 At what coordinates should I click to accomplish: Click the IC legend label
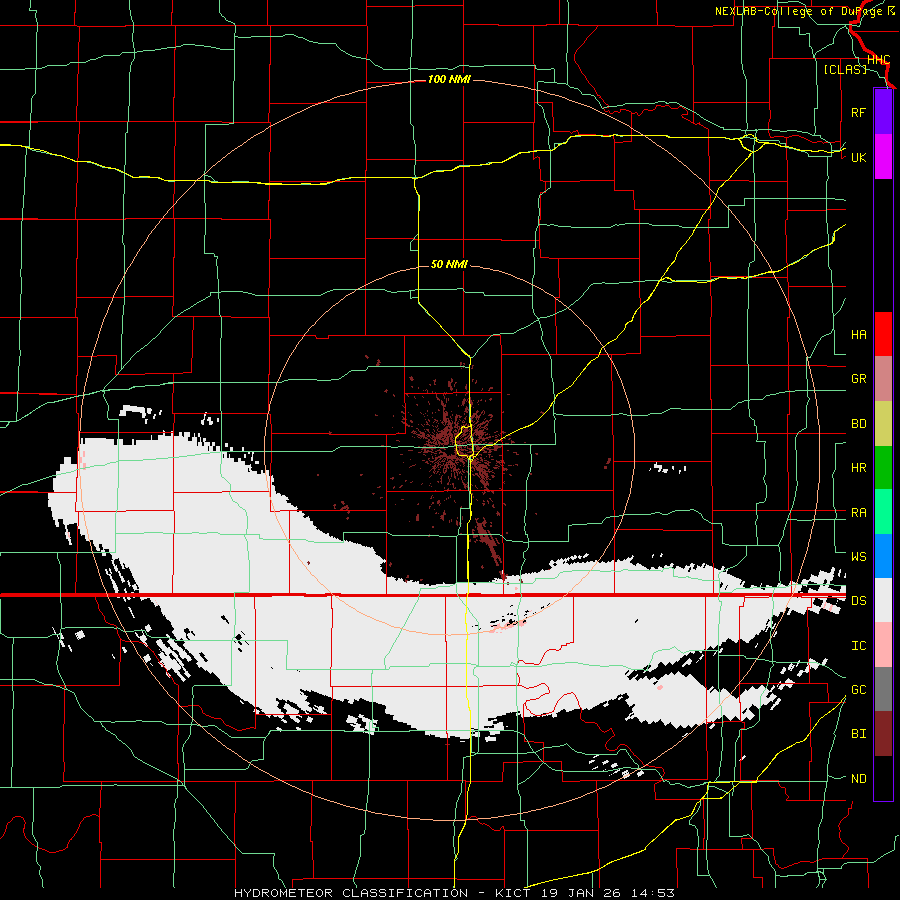click(x=858, y=646)
